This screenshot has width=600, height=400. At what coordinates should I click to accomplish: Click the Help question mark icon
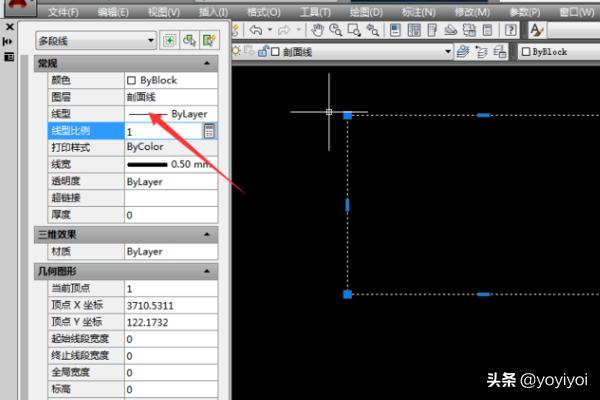tap(510, 30)
